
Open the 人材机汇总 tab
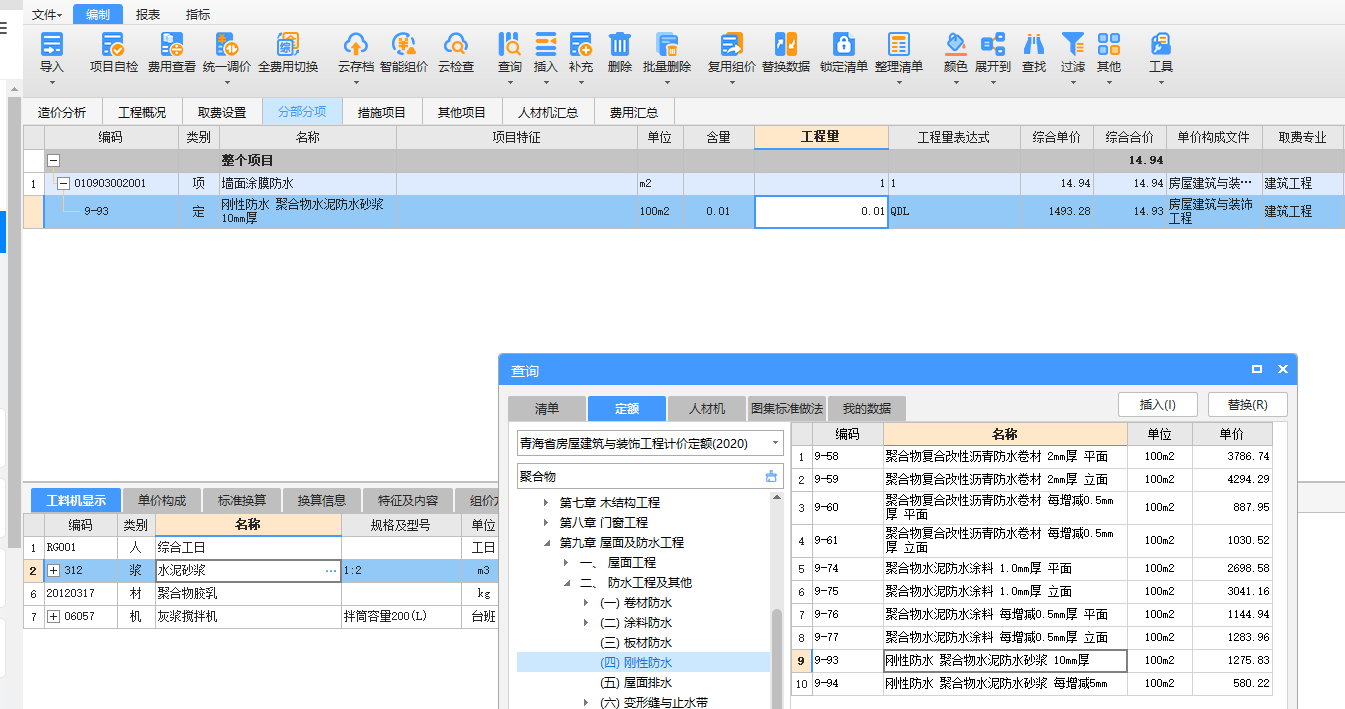pos(548,112)
